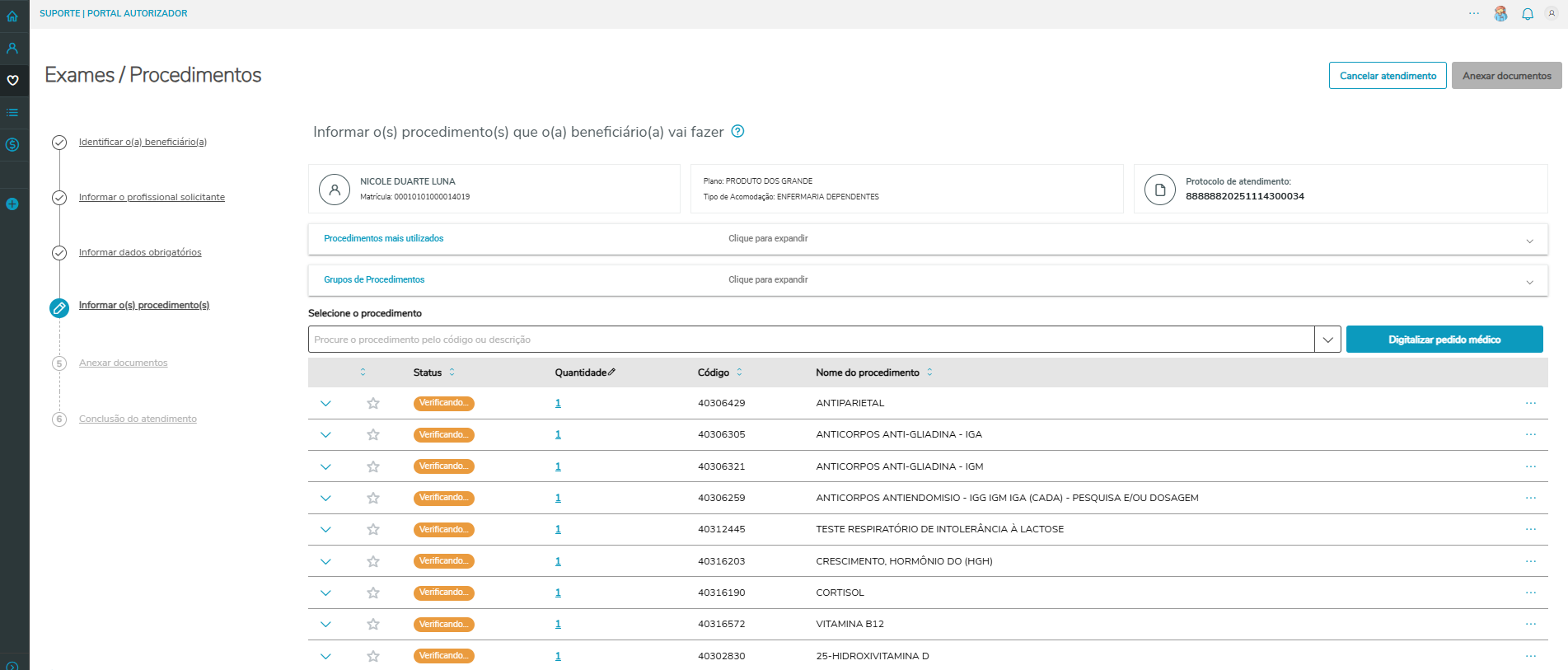Image resolution: width=1568 pixels, height=670 pixels.
Task: Click the procedure search input field
Action: tap(811, 340)
